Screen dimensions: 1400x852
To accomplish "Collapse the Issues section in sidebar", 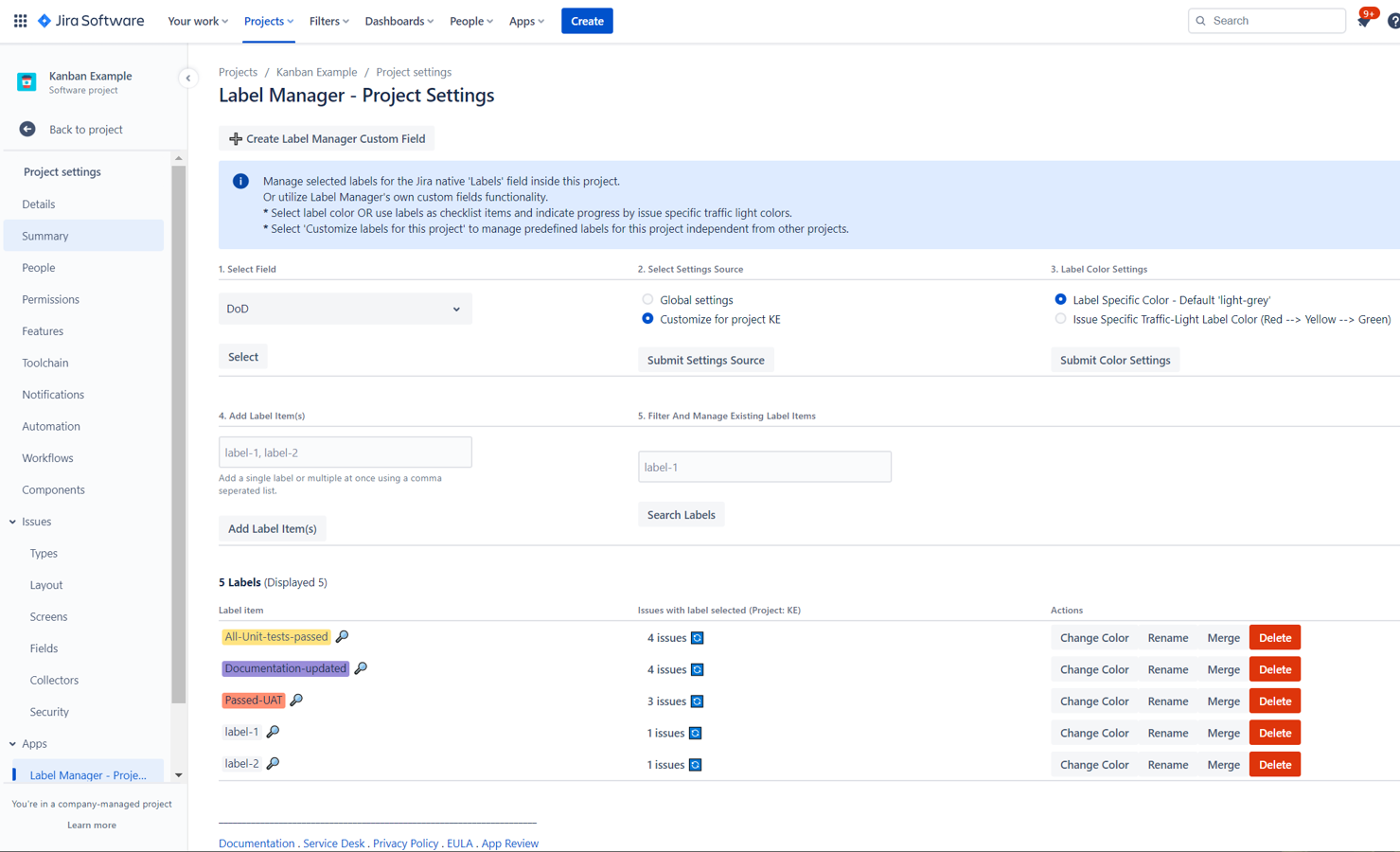I will 13,522.
